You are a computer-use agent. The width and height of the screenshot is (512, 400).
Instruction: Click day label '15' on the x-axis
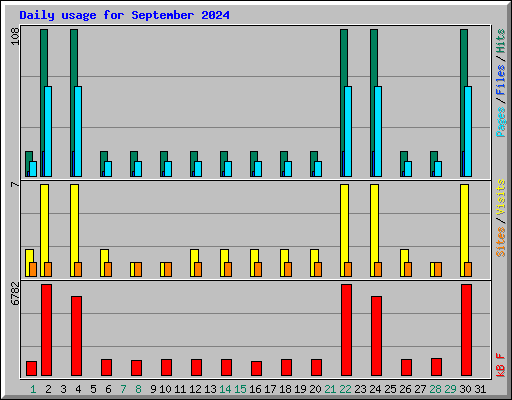coord(240,389)
